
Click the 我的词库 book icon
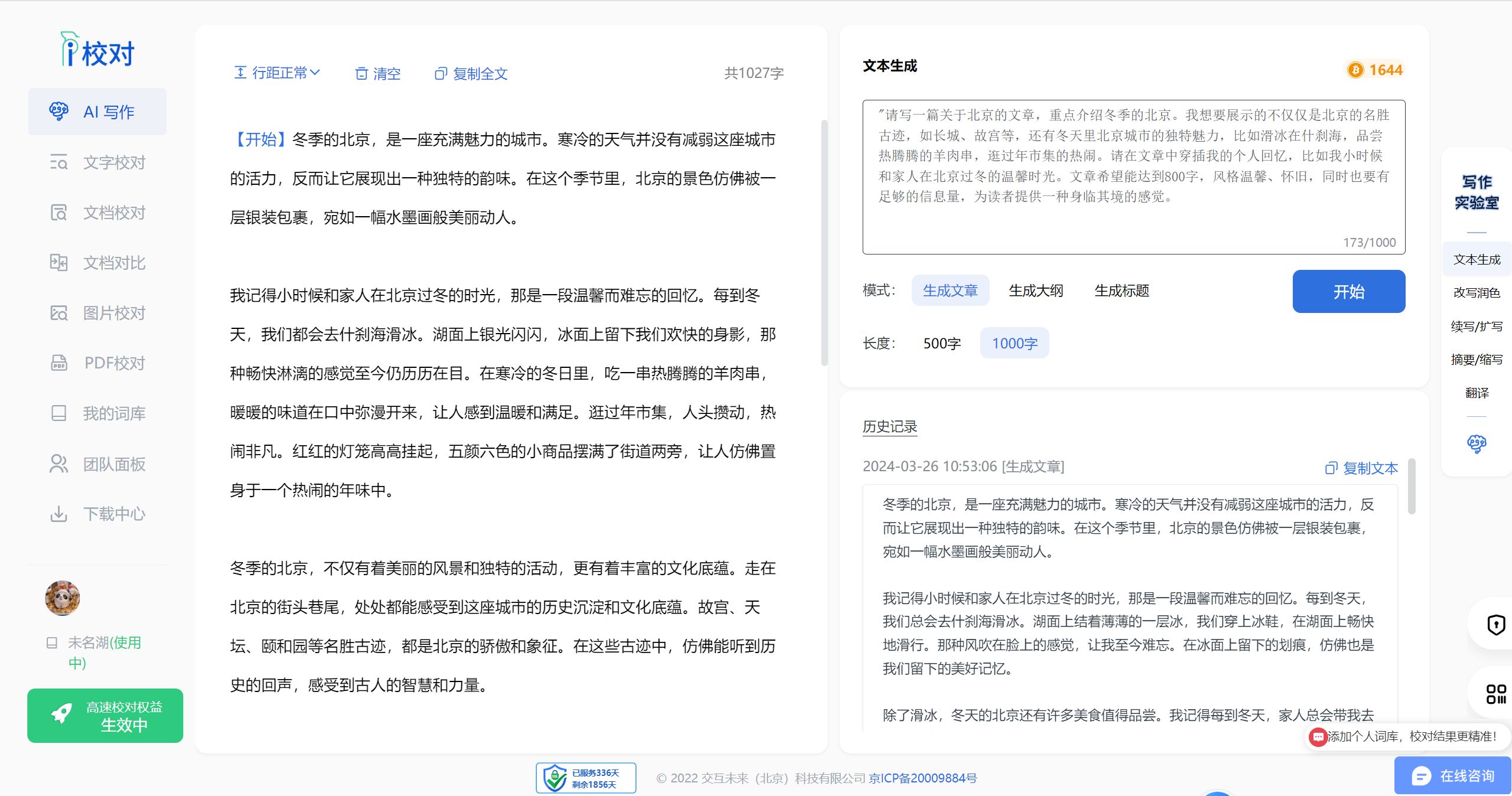[58, 413]
